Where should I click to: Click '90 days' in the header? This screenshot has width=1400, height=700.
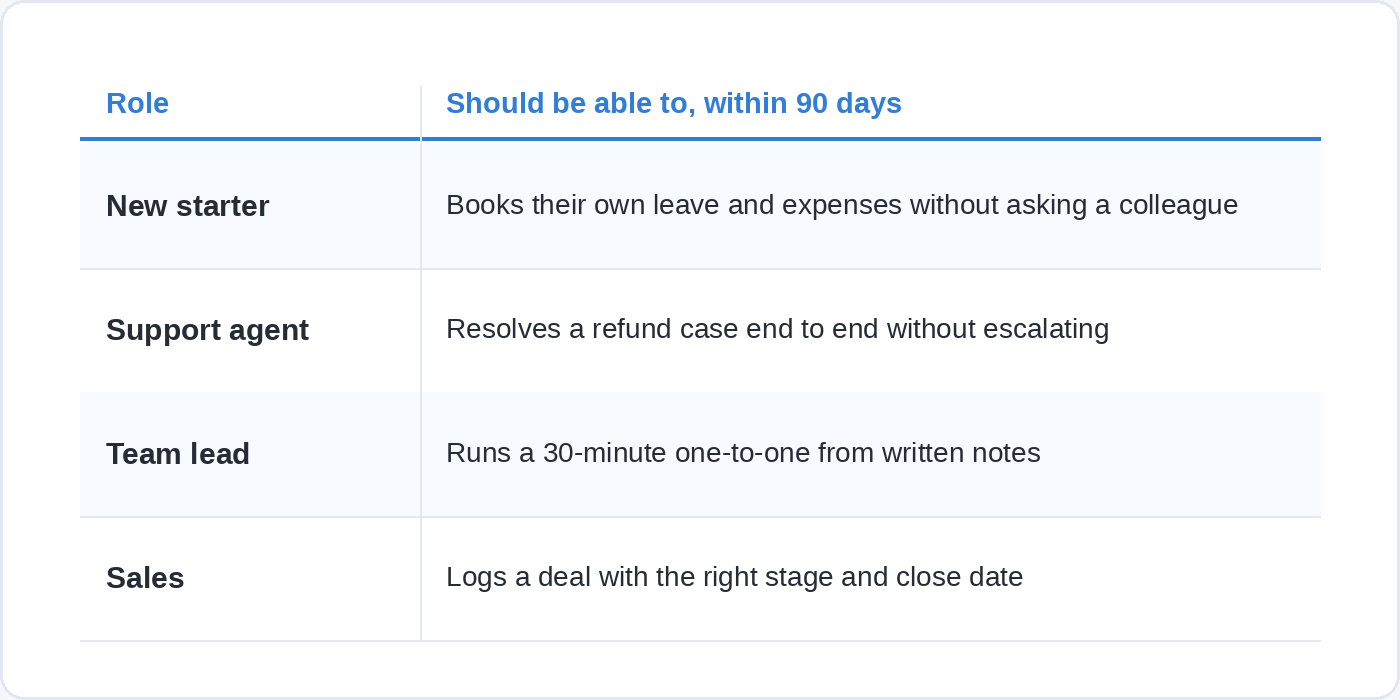point(849,103)
